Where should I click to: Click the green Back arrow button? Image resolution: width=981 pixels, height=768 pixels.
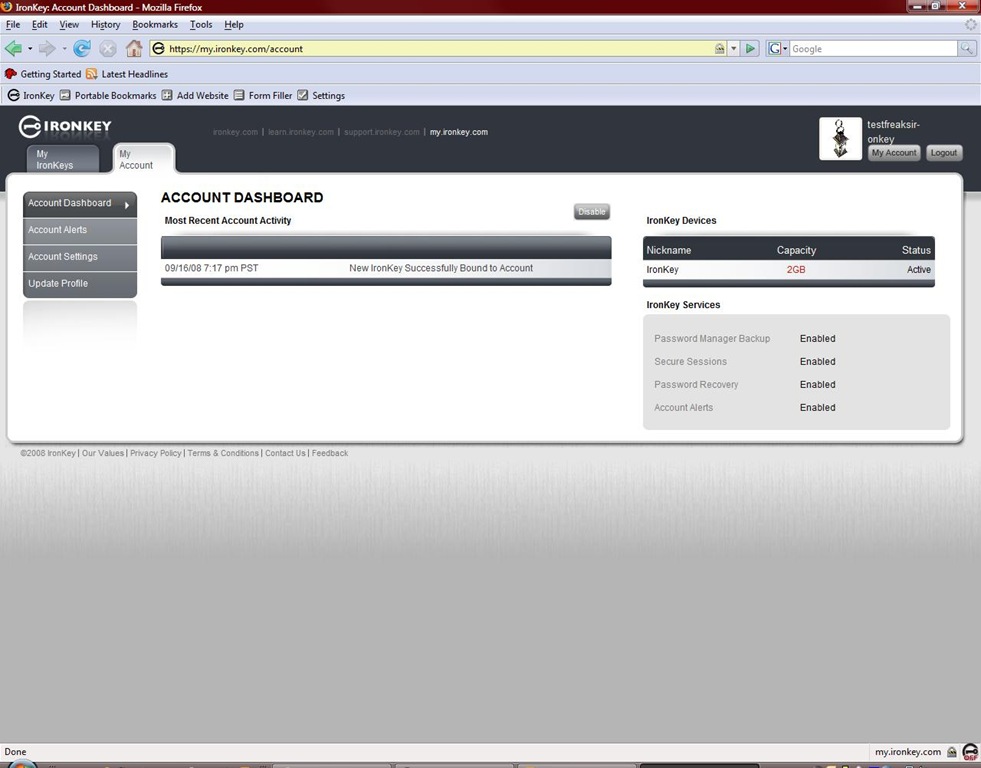[x=13, y=48]
